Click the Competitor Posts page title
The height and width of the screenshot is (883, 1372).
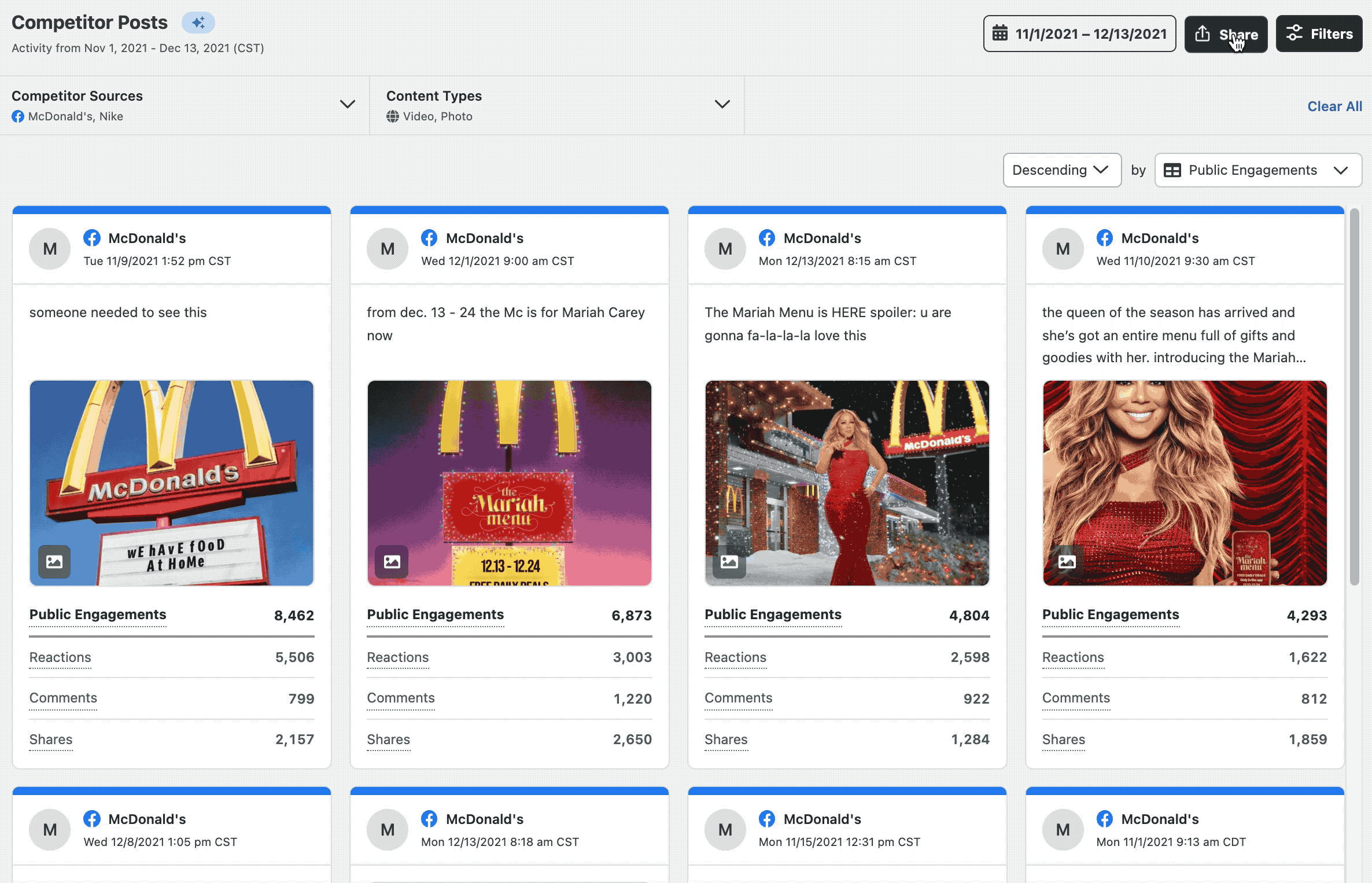point(90,23)
